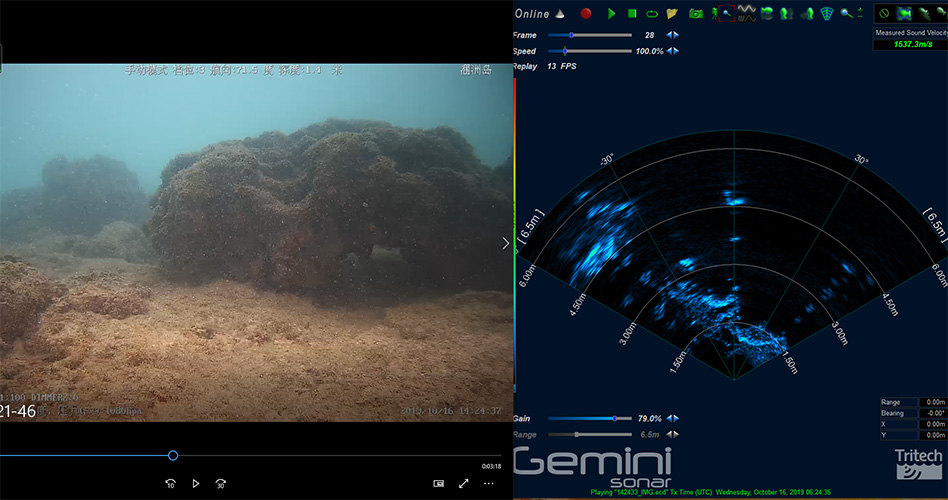Click the X coordinate readout field
This screenshot has height=500, width=948.
point(932,424)
